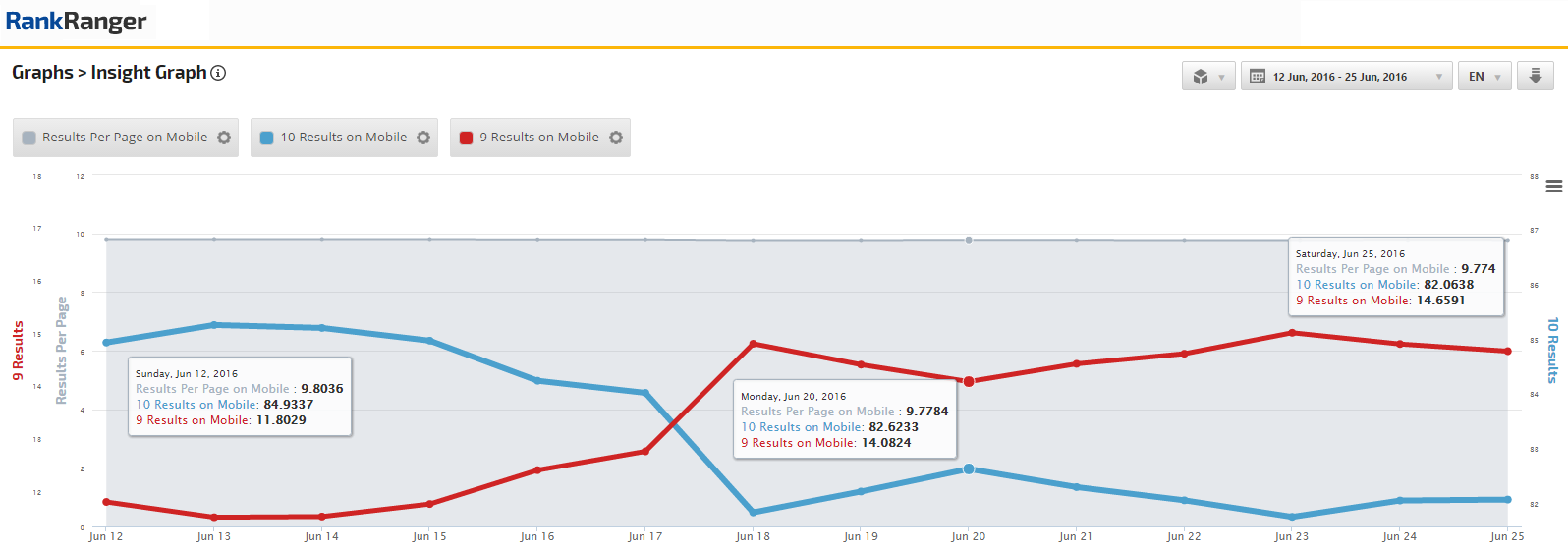Screen dimensions: 1568x550
Task: Open the cube package dropdown
Action: pos(1208,77)
